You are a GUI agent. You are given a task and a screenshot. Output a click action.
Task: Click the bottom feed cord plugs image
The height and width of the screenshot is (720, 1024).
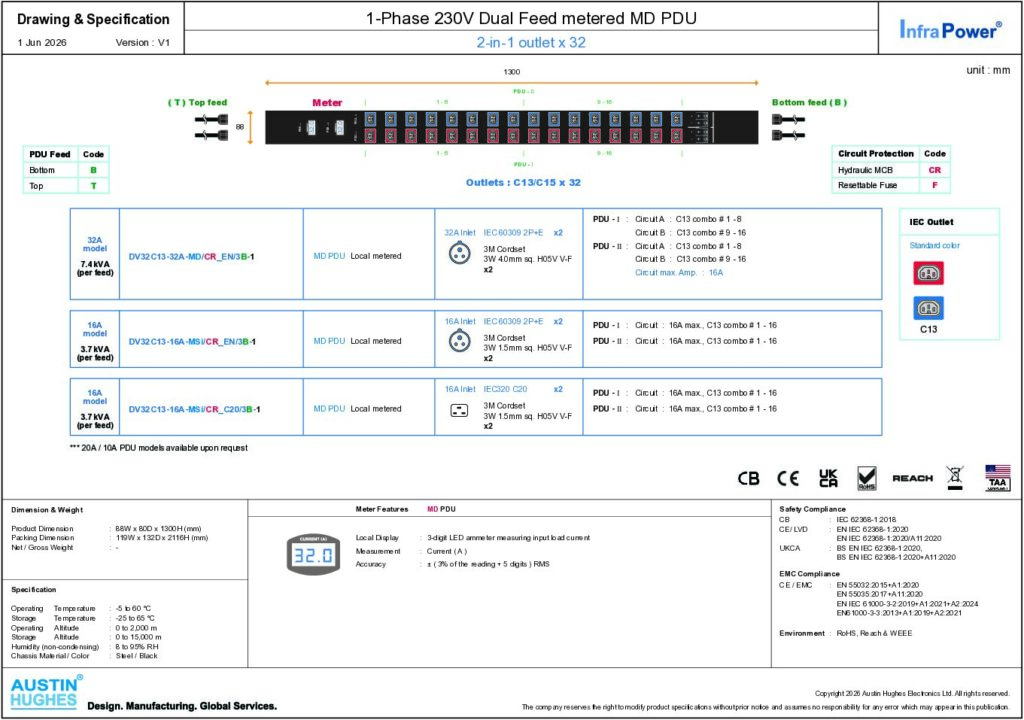click(788, 127)
